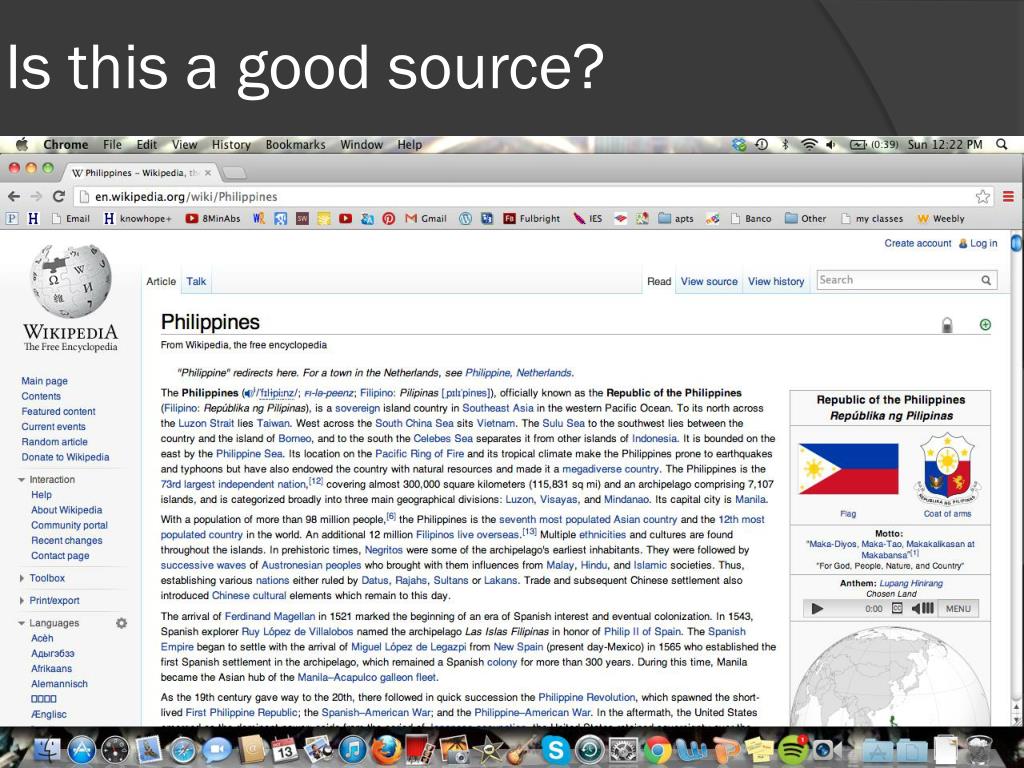This screenshot has height=768, width=1024.
Task: Expand the Toolbox sidebar section
Action: pos(22,578)
